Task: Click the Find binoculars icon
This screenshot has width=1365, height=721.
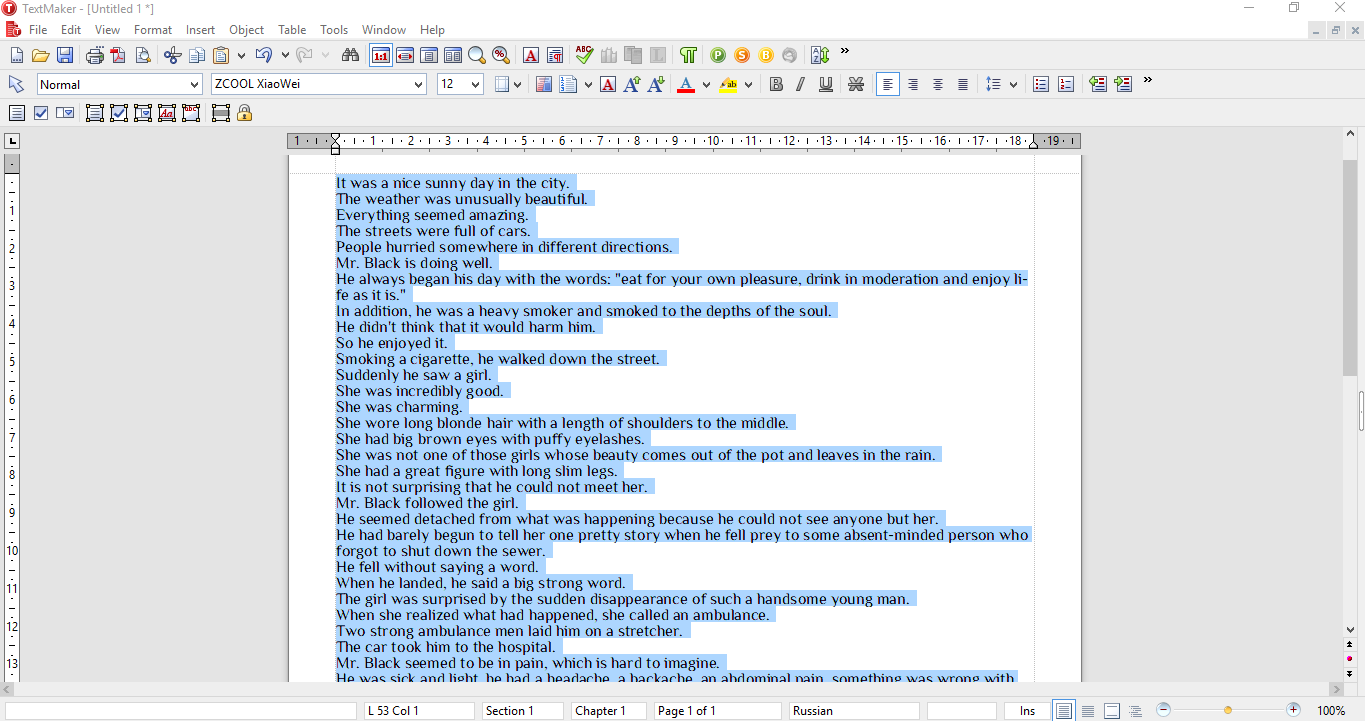Action: 350,56
